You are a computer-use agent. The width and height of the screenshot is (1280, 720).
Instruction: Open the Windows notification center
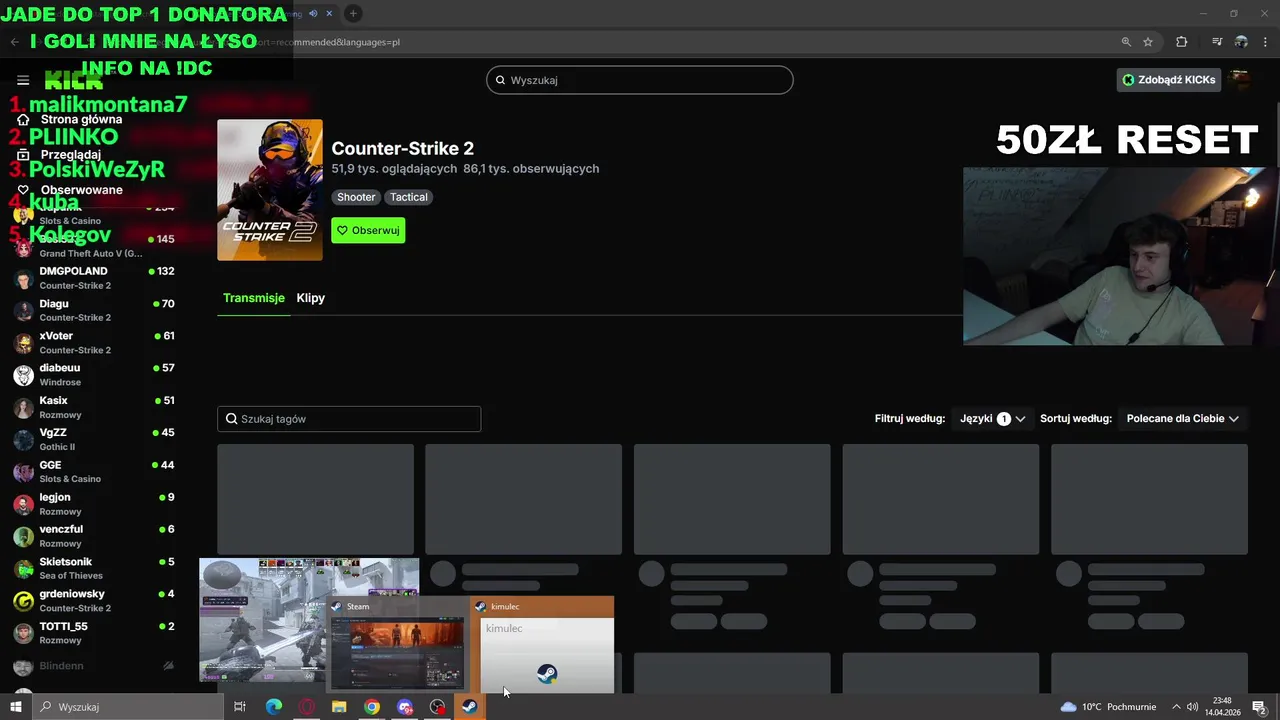(x=1259, y=707)
